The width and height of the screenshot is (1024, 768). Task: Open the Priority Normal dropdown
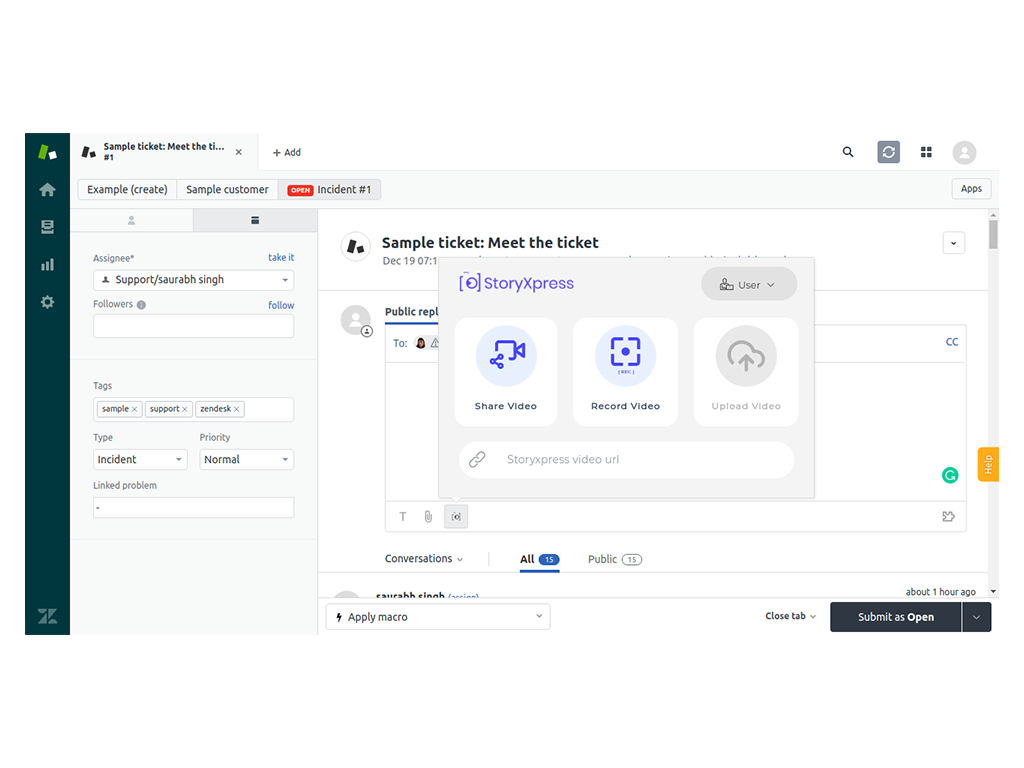pyautogui.click(x=246, y=460)
